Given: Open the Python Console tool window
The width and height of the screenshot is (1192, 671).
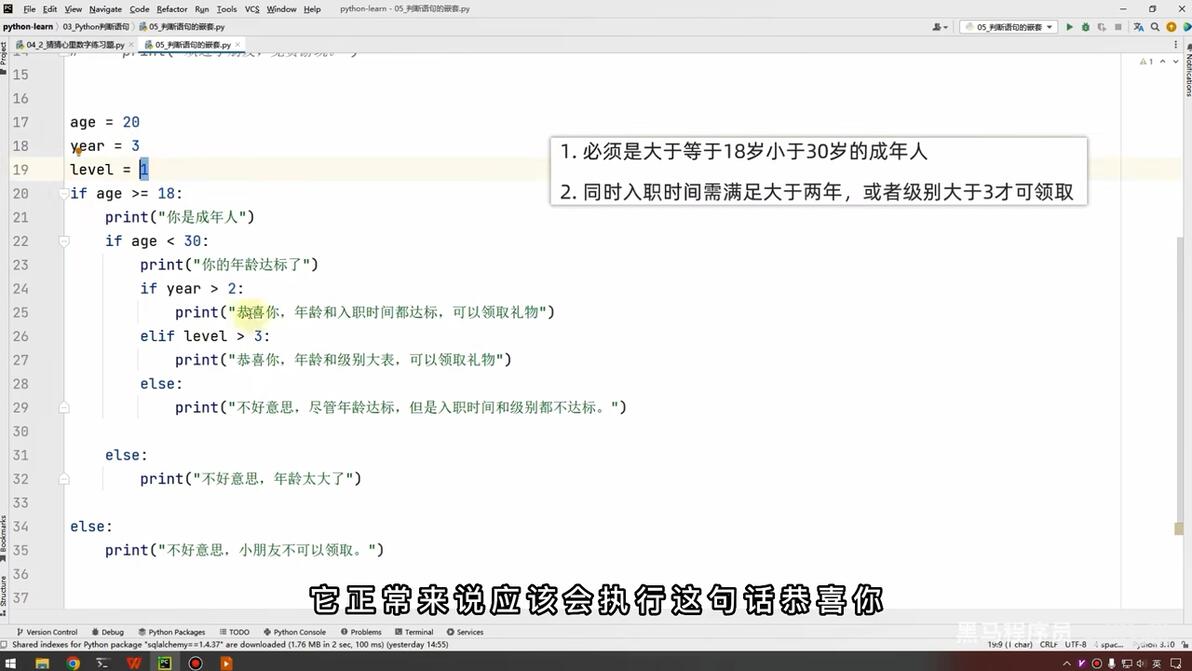Looking at the screenshot, I should [295, 631].
